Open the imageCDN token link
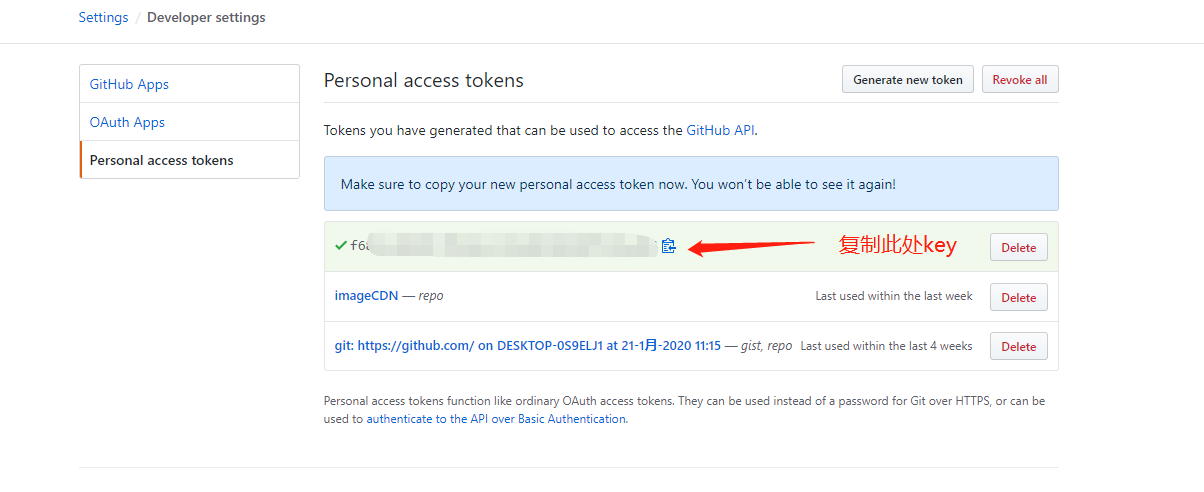The width and height of the screenshot is (1204, 492). 366,296
